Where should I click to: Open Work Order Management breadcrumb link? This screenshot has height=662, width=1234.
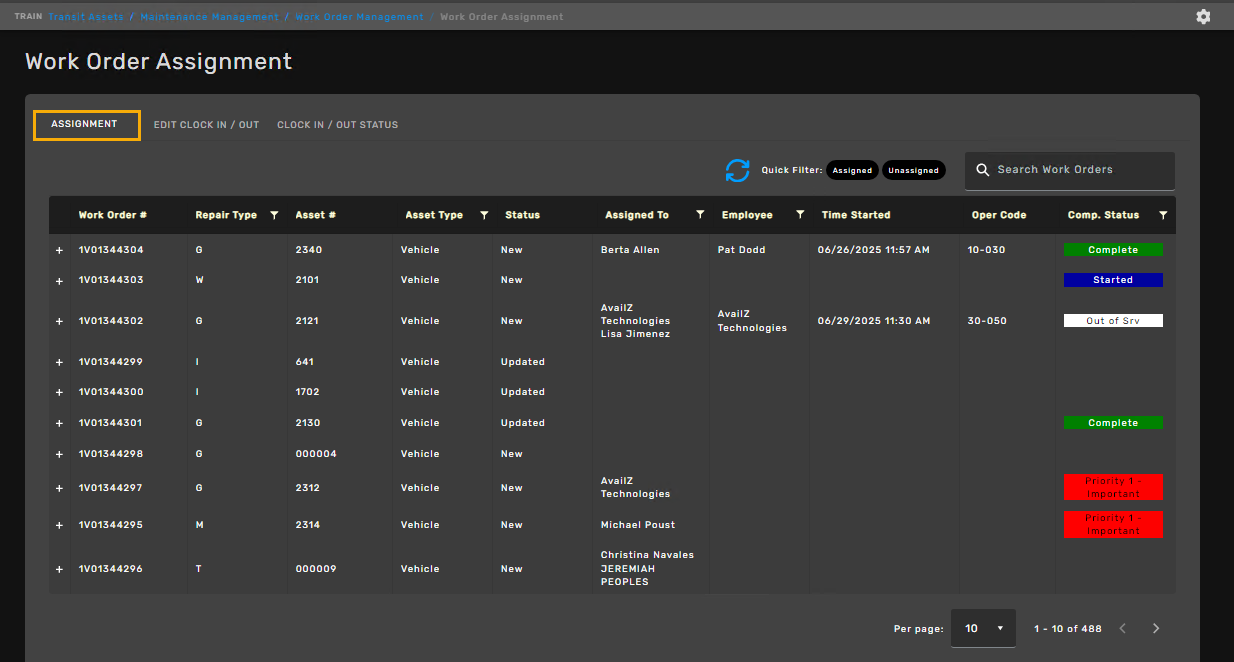tap(359, 17)
